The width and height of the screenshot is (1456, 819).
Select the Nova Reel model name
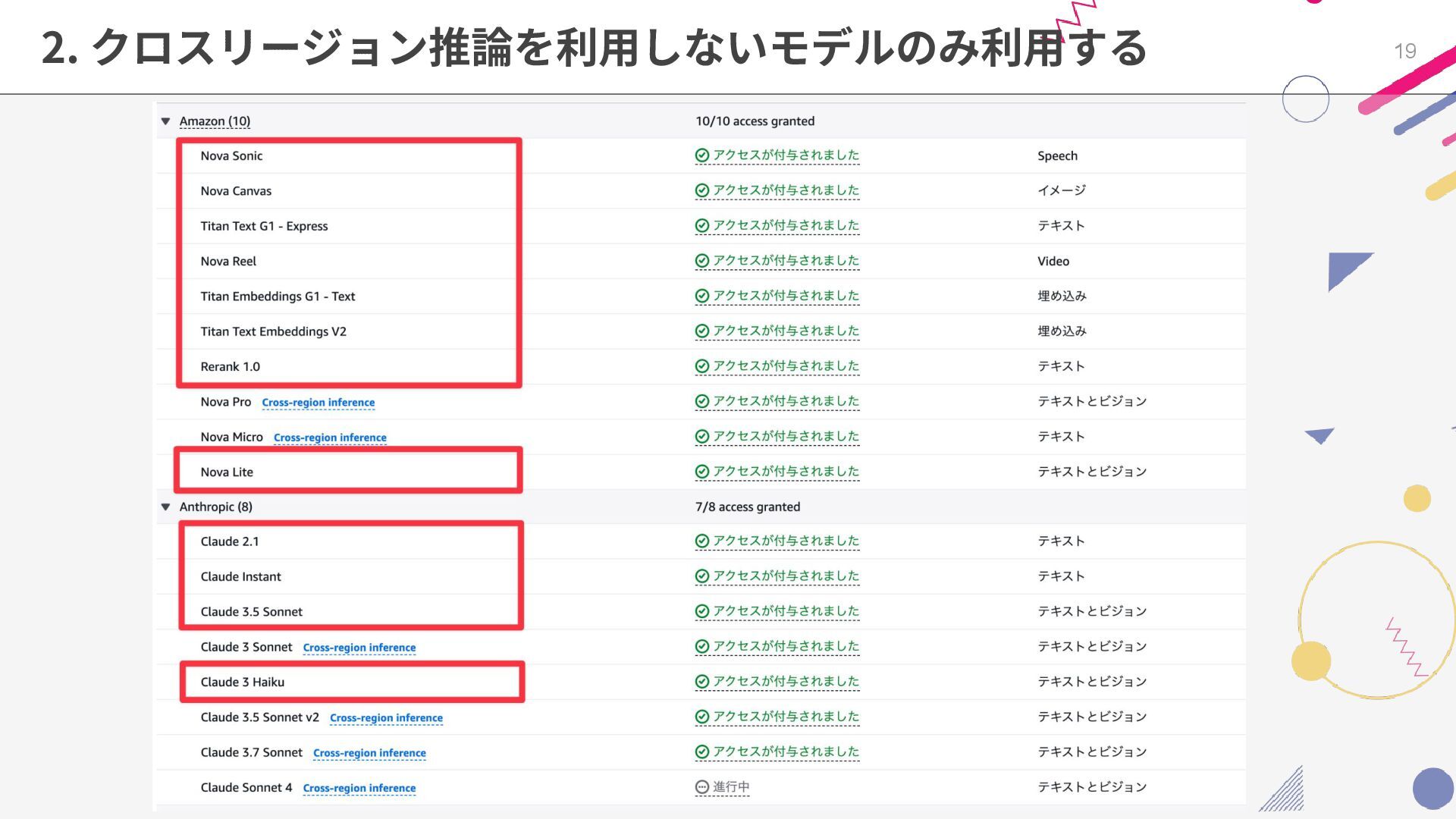(x=228, y=262)
